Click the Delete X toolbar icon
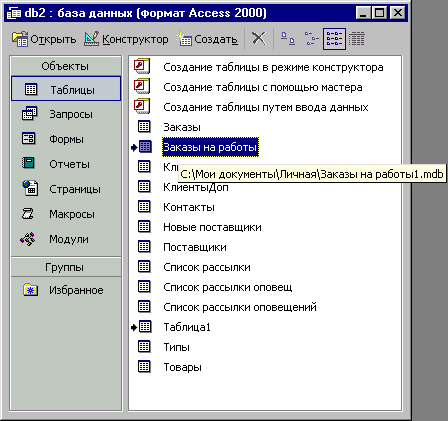The height and width of the screenshot is (421, 448). (x=259, y=39)
